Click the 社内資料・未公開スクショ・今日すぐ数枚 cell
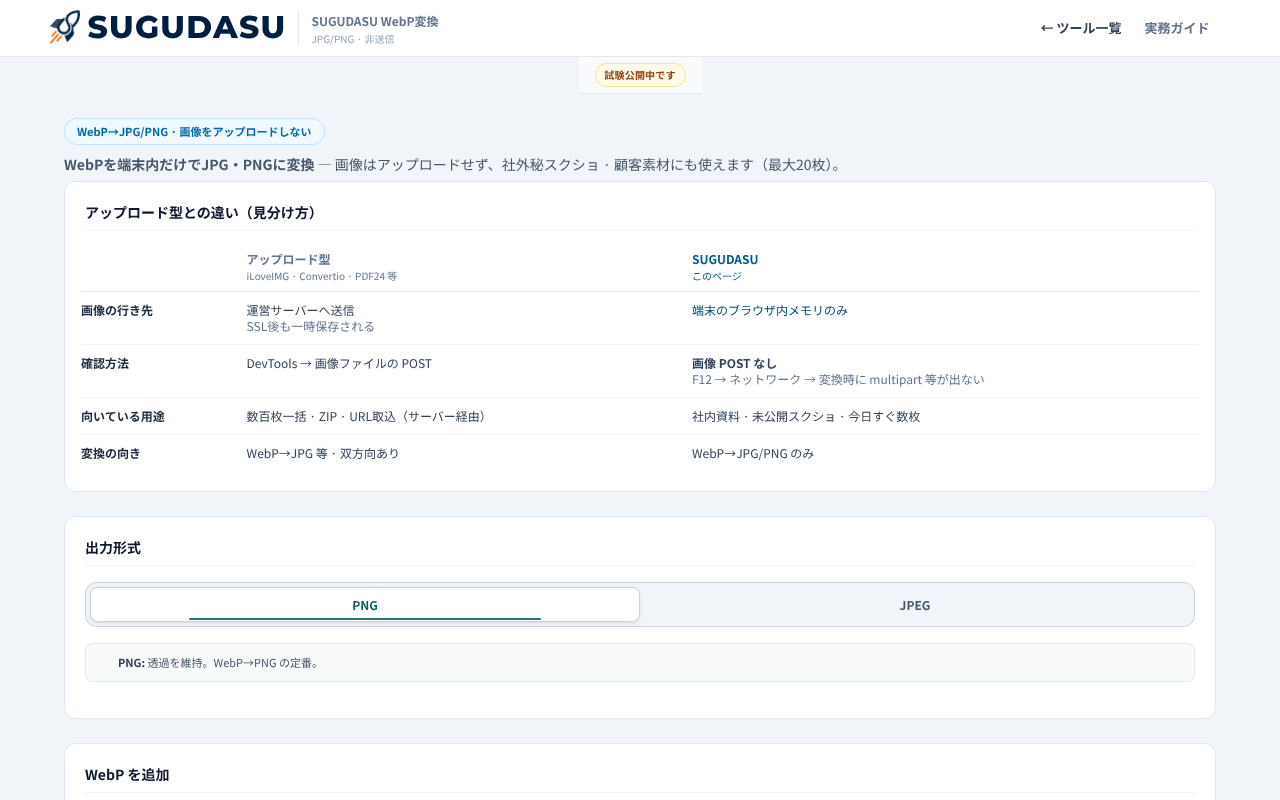The height and width of the screenshot is (800, 1280). pyautogui.click(x=806, y=416)
